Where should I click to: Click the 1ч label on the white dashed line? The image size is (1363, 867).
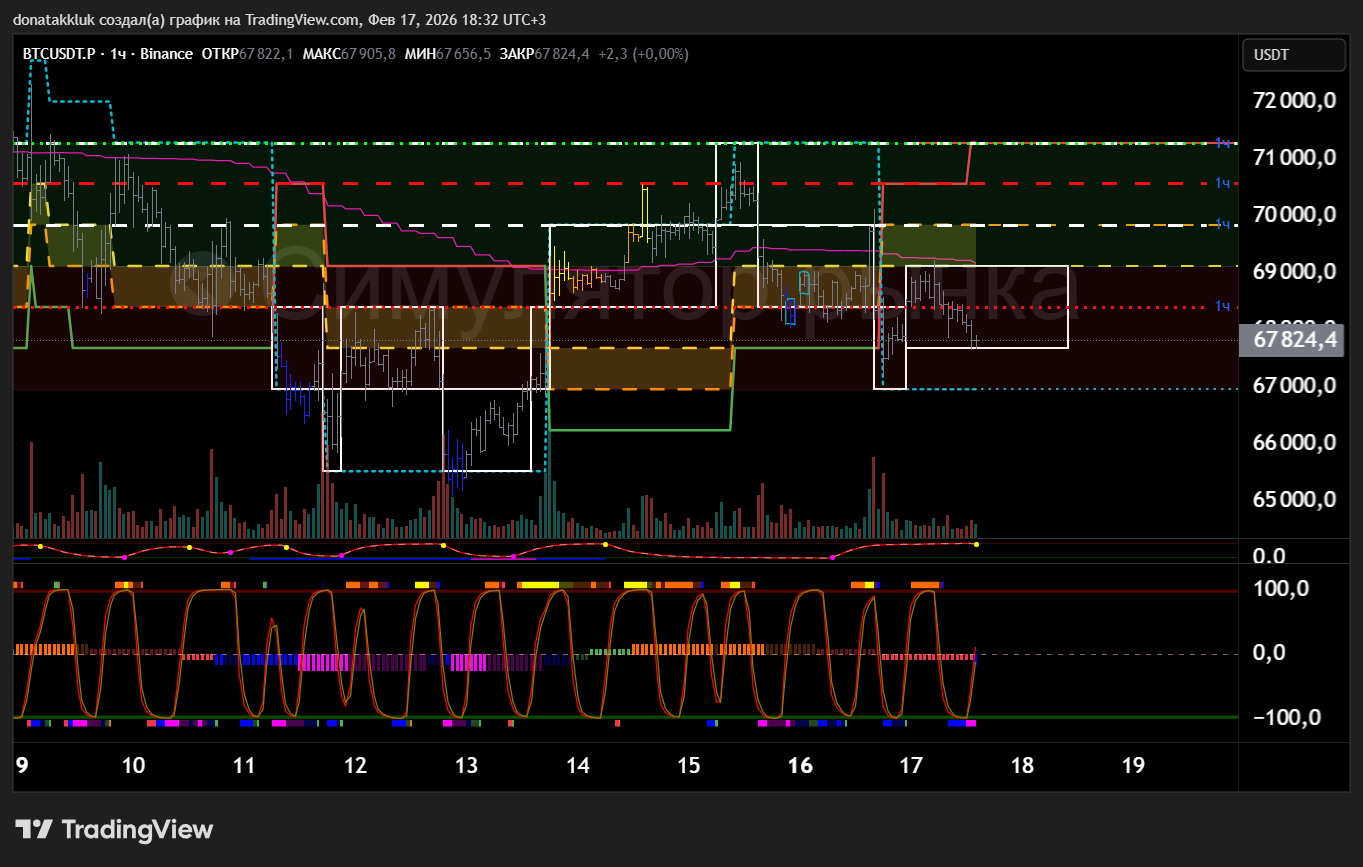point(1222,224)
